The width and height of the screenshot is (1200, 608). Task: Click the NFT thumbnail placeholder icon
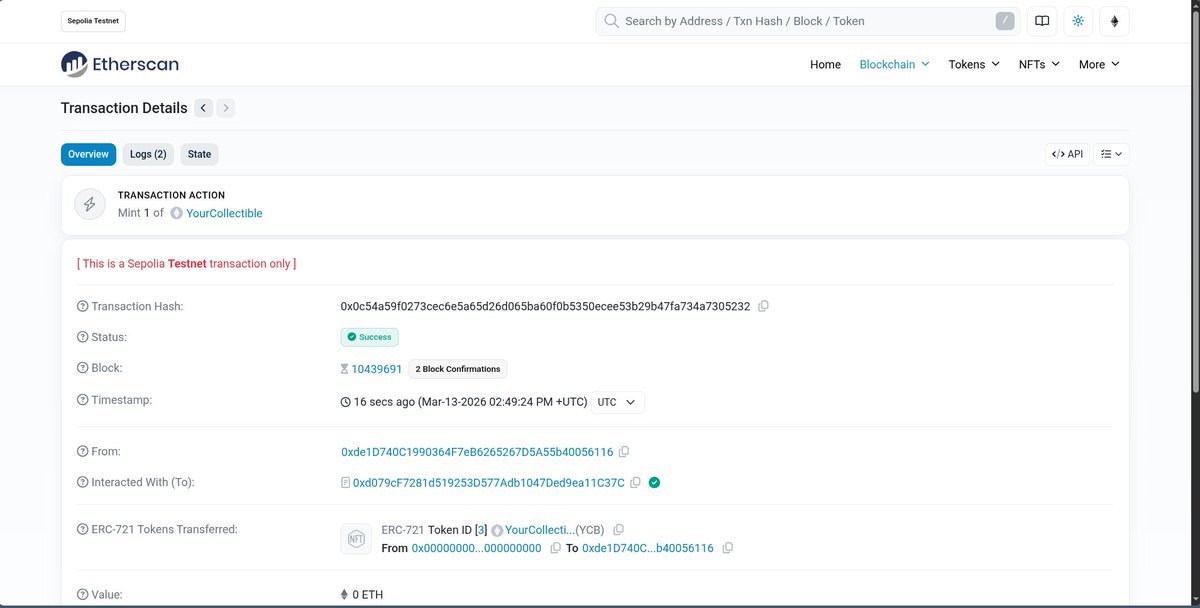(356, 538)
